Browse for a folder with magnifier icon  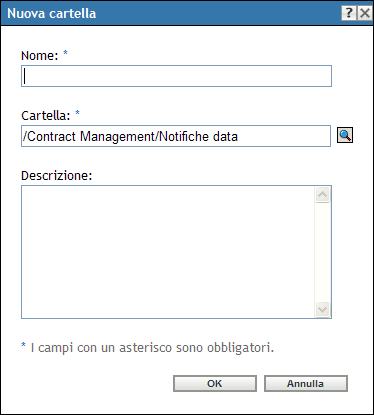345,135
